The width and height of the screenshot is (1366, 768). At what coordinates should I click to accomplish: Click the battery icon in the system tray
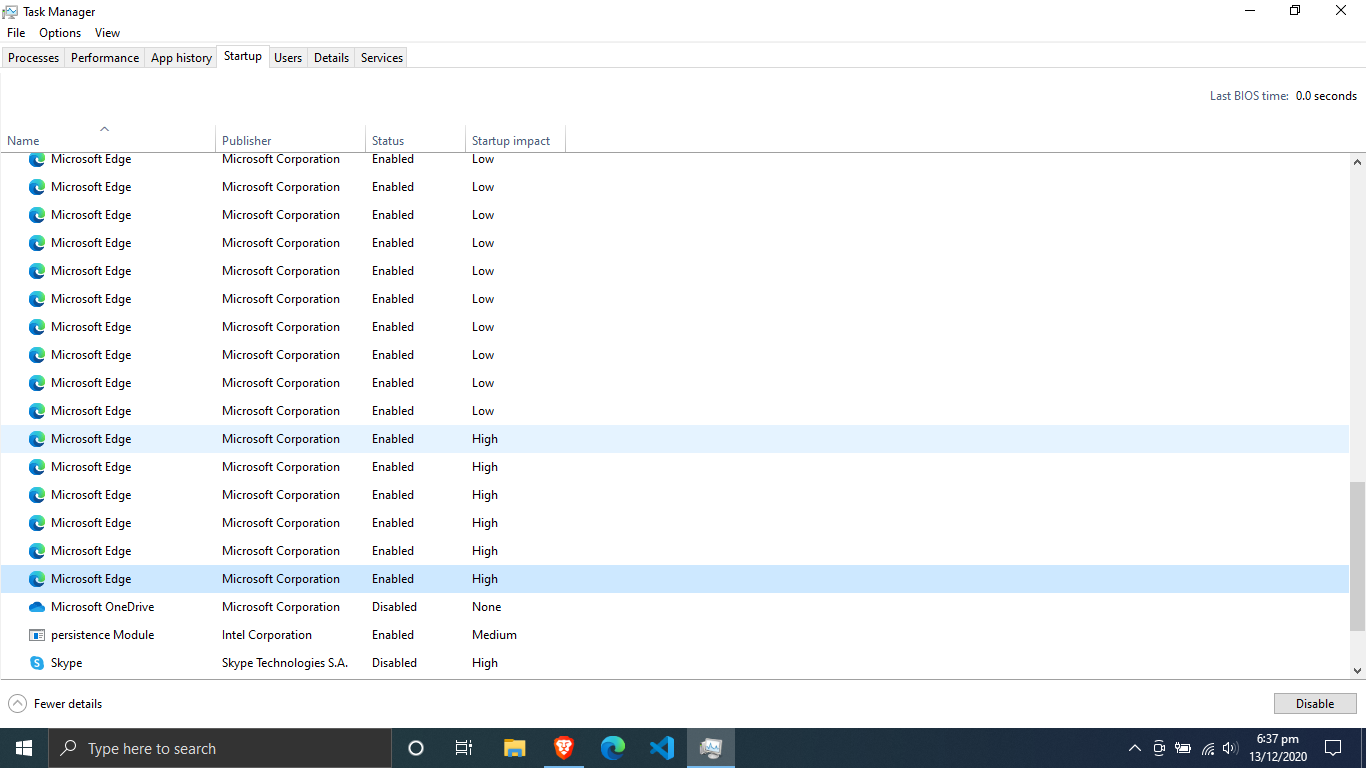click(x=1183, y=748)
